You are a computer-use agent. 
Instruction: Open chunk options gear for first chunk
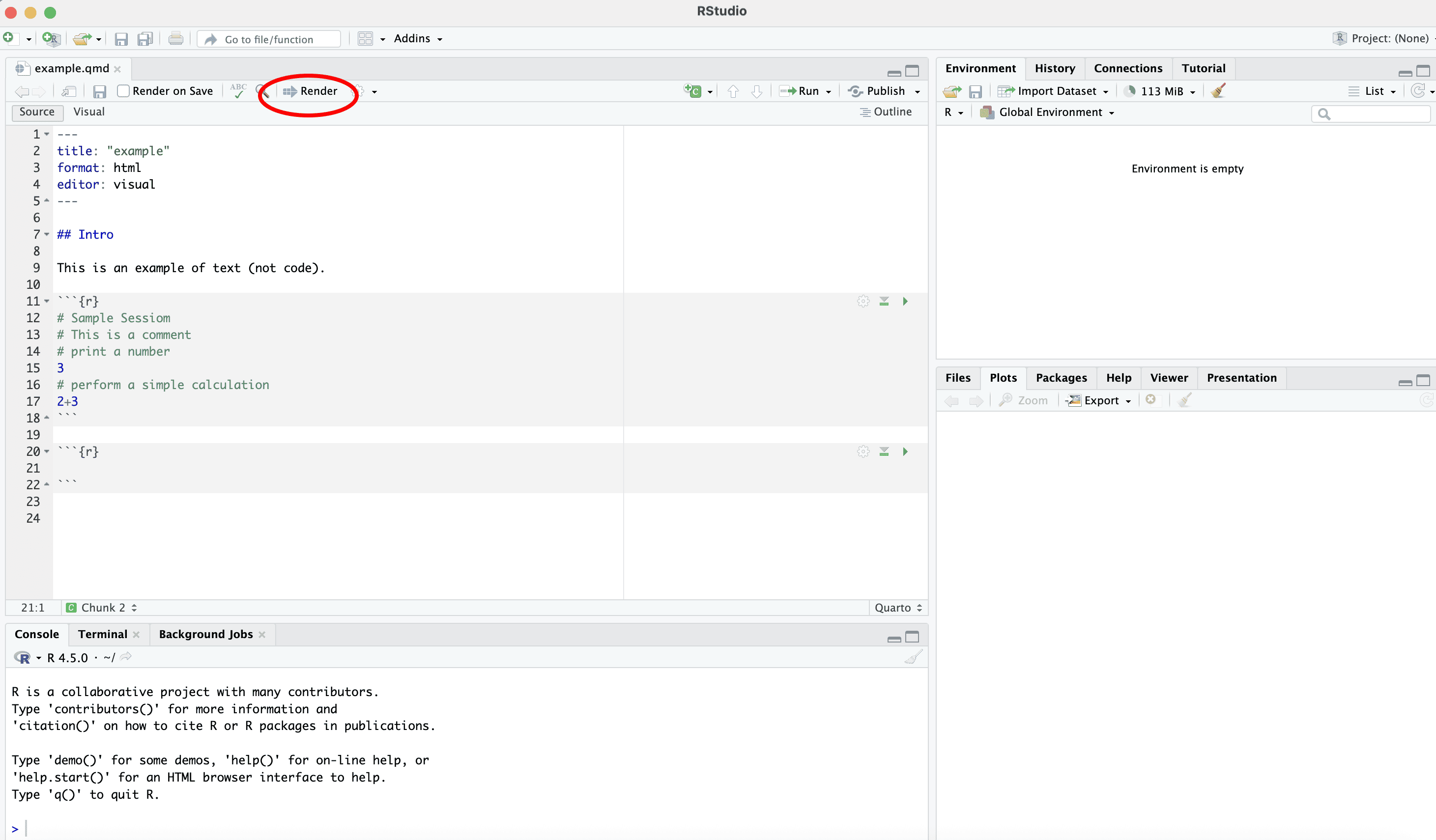tap(863, 301)
